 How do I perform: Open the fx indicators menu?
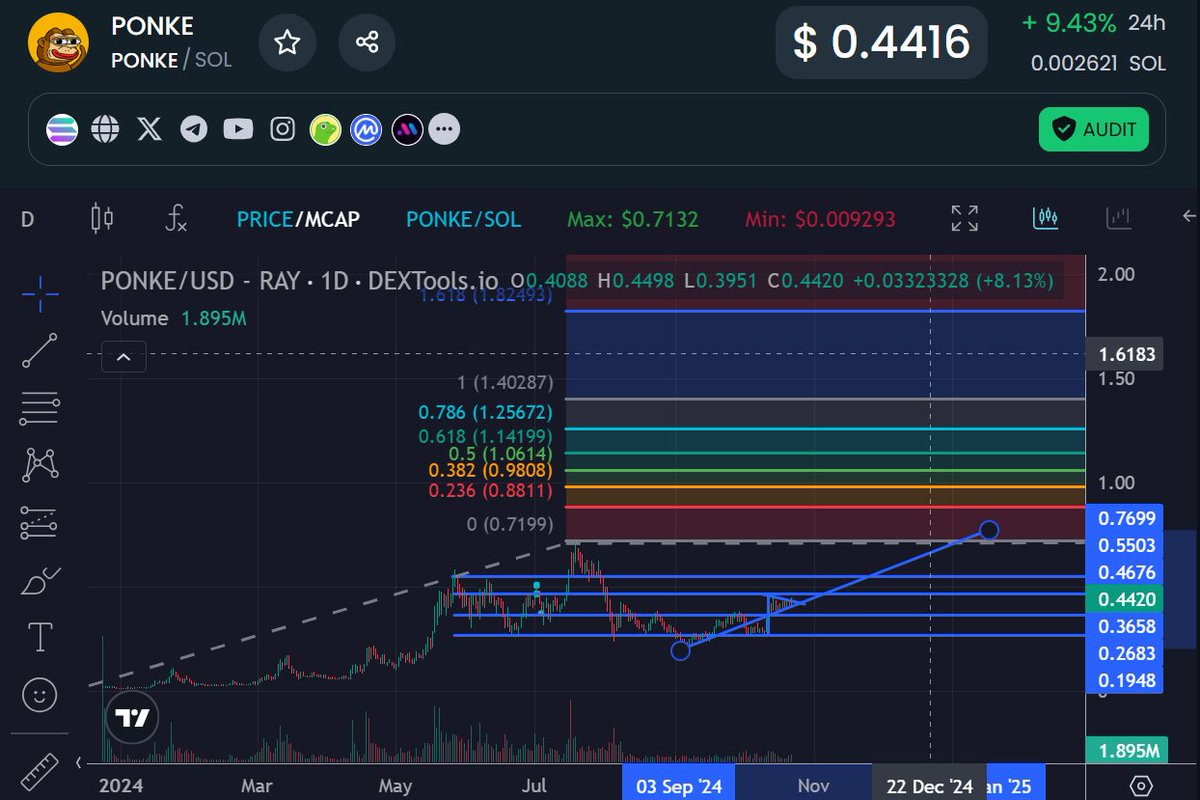[176, 218]
